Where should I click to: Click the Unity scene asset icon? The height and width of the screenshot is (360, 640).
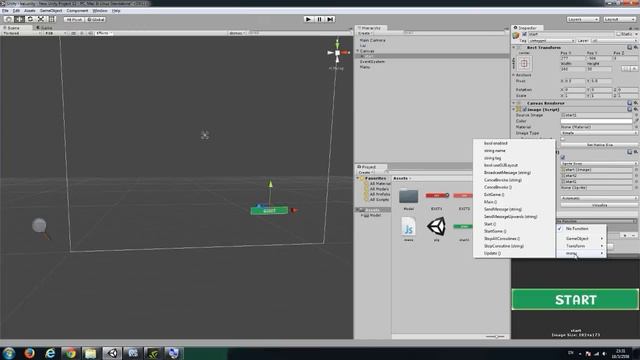437,226
